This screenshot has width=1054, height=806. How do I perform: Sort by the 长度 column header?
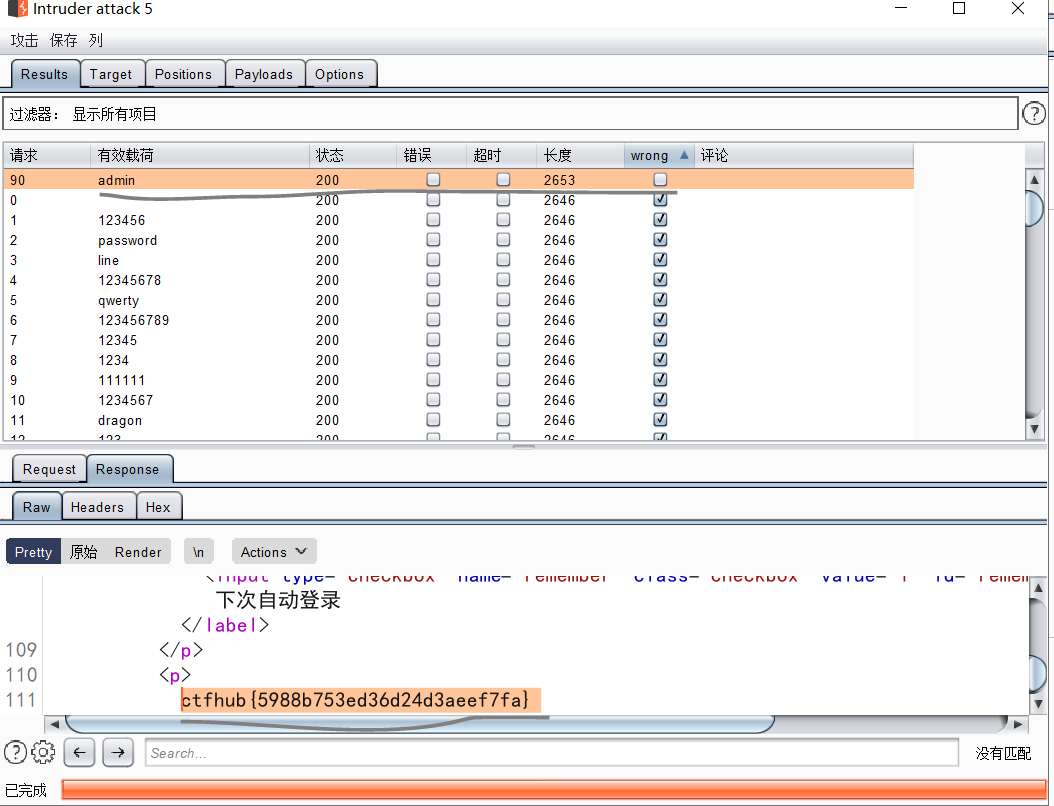pyautogui.click(x=580, y=155)
